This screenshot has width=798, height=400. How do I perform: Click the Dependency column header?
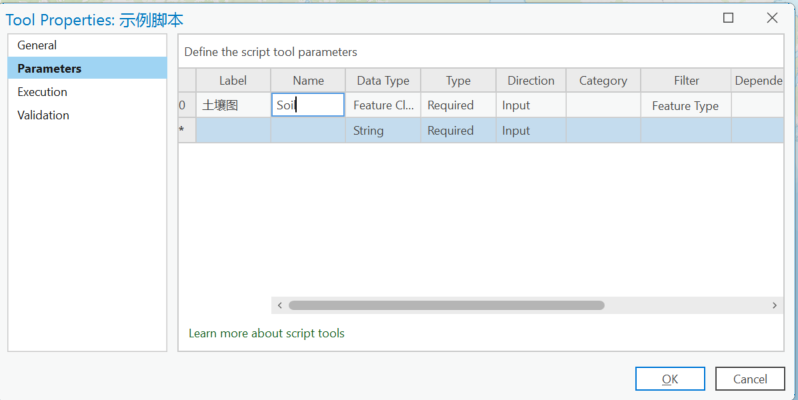pos(757,80)
